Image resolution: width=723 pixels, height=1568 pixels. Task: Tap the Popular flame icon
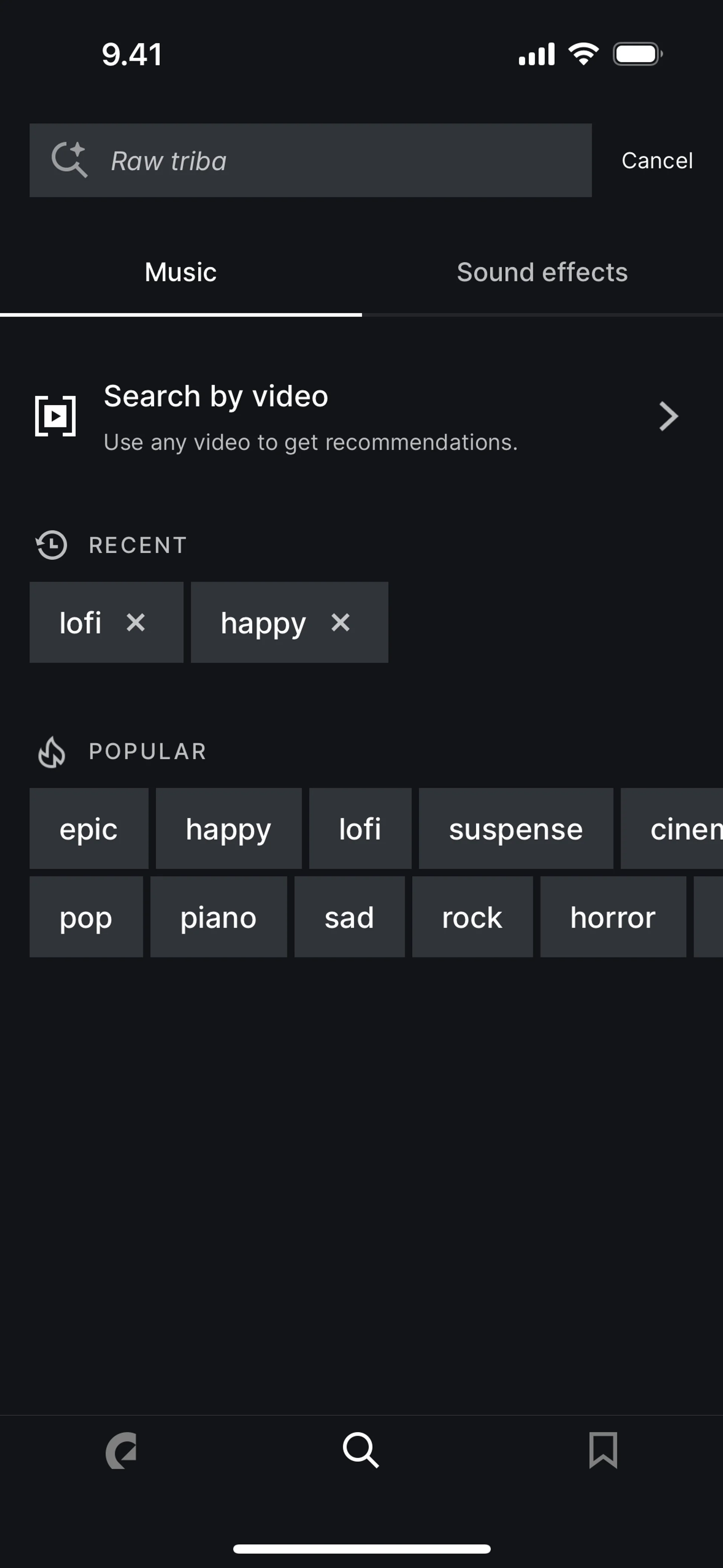coord(52,752)
